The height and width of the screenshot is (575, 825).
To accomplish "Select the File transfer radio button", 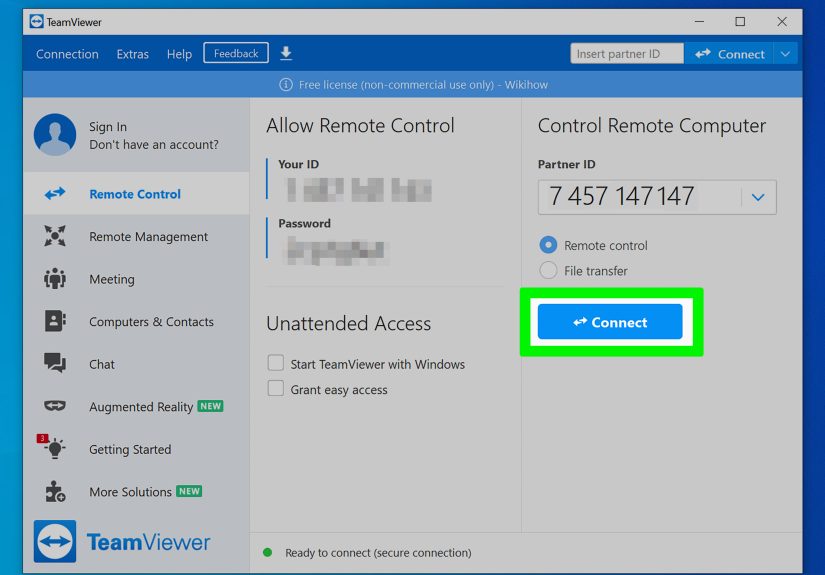I will click(x=548, y=270).
